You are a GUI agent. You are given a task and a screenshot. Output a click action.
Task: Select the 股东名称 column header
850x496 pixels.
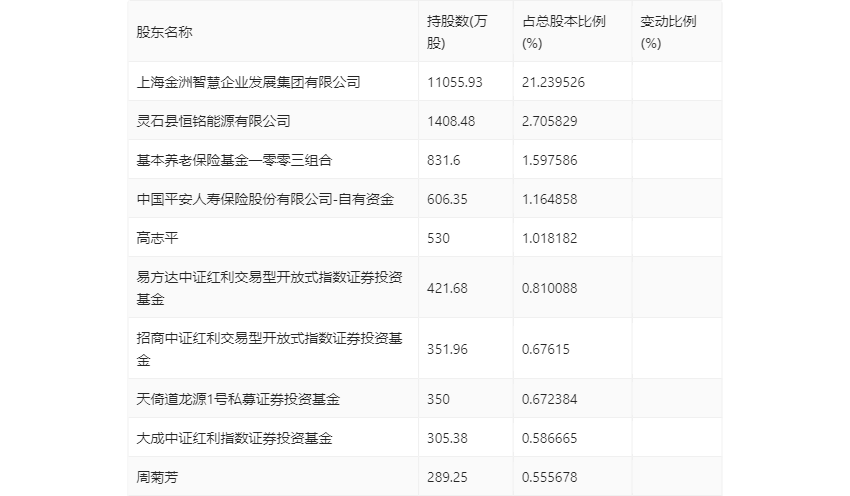[x=164, y=32]
